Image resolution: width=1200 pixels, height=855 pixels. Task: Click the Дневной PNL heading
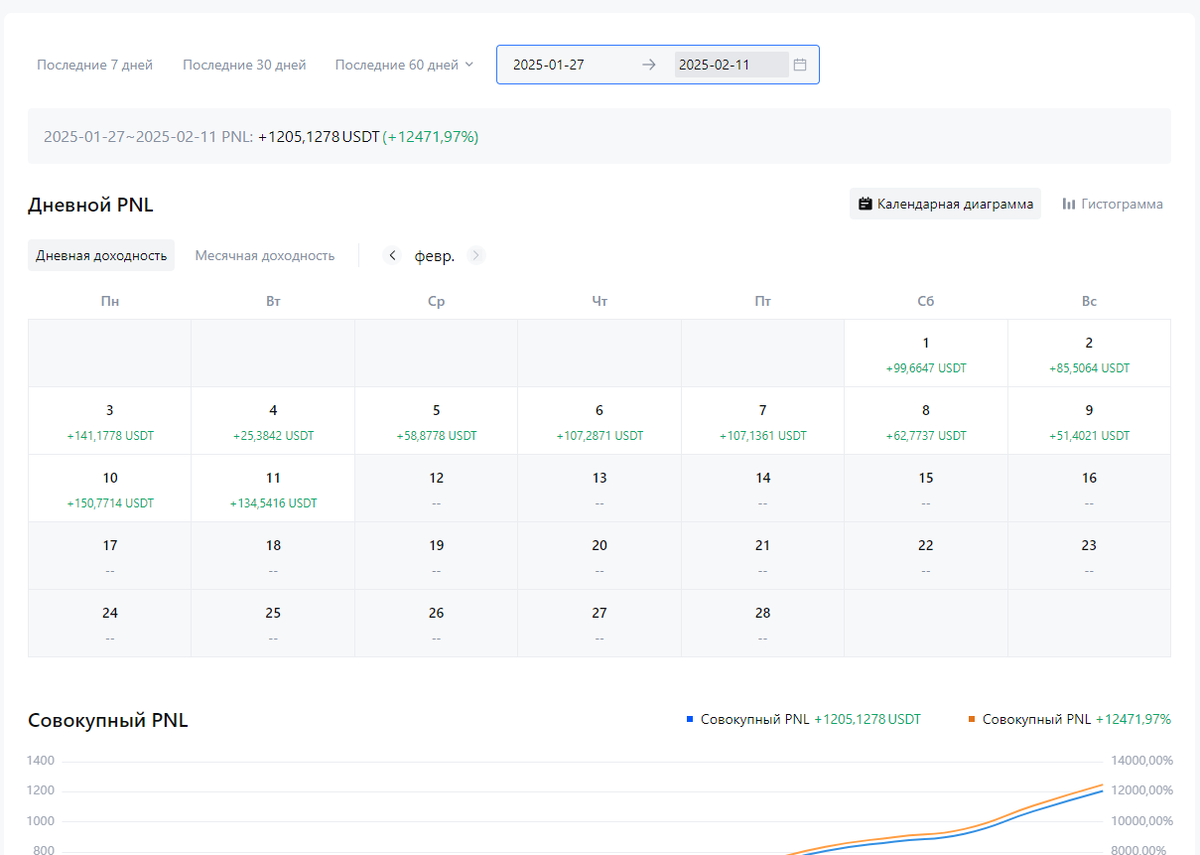coord(90,205)
